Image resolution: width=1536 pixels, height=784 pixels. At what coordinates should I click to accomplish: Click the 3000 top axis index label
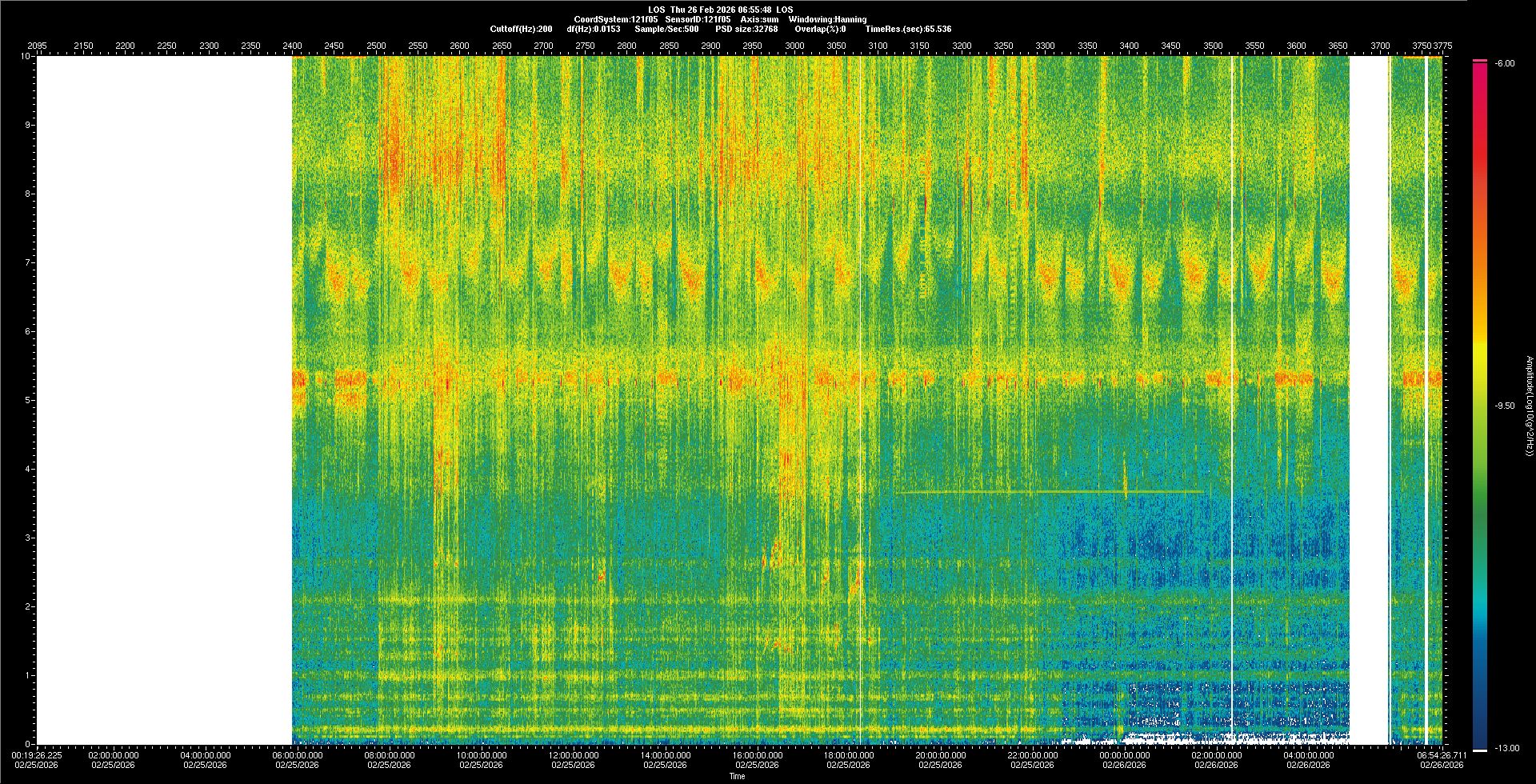pyautogui.click(x=794, y=46)
